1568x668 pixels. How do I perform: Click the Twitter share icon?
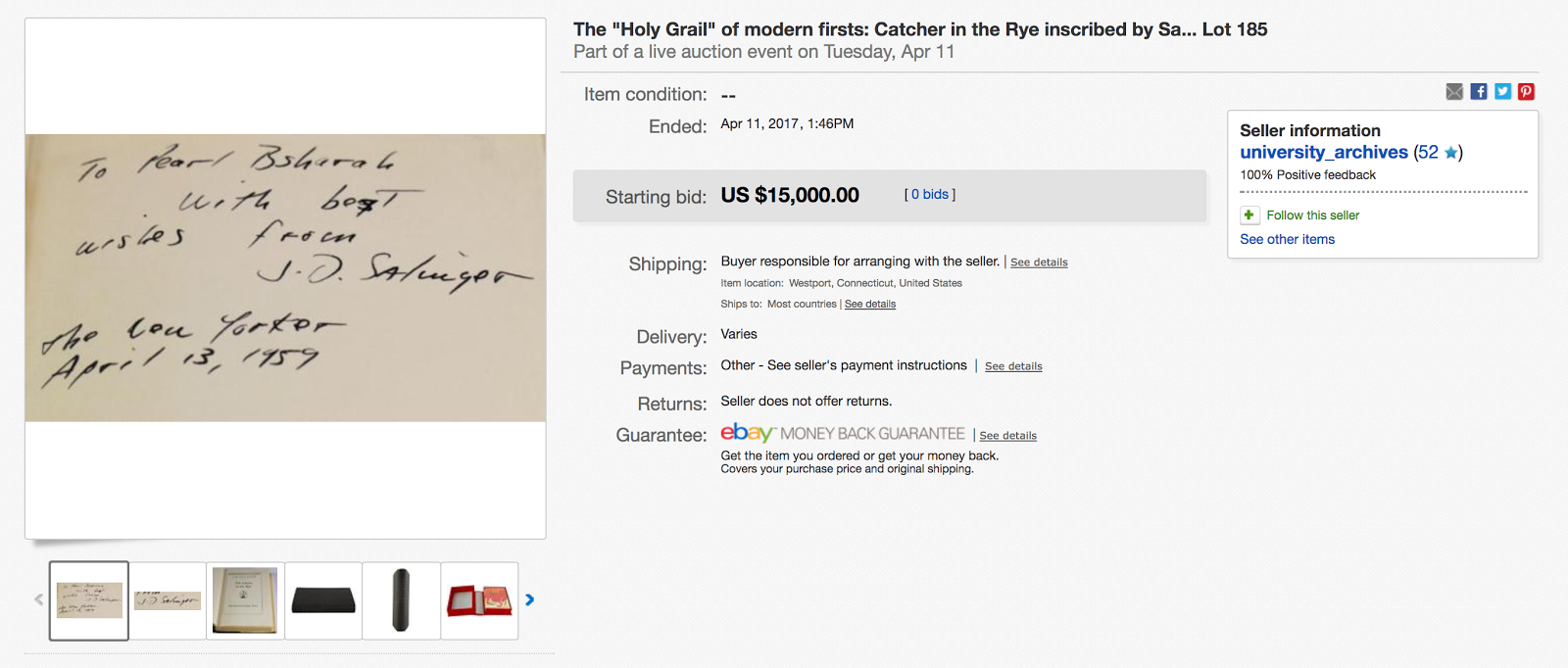click(x=1502, y=92)
